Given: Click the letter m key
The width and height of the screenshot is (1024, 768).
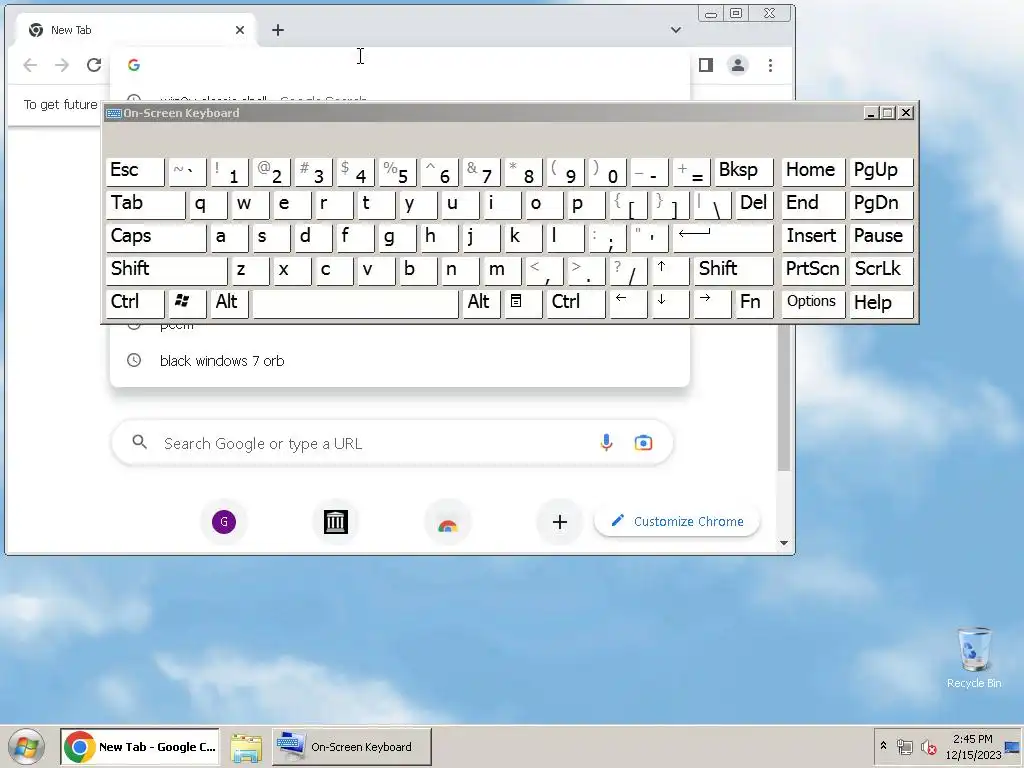Looking at the screenshot, I should (x=501, y=270).
